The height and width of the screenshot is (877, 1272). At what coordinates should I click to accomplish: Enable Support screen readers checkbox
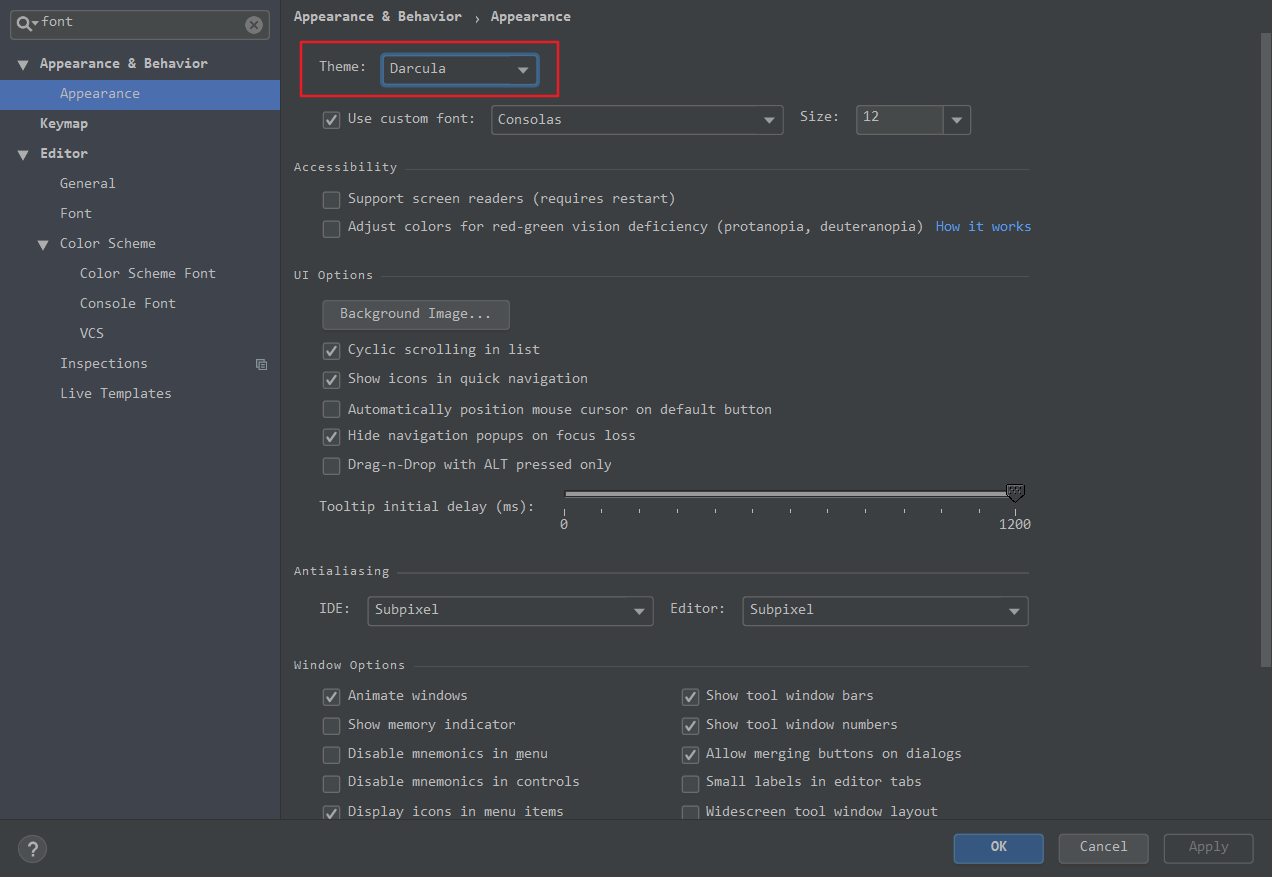coord(331,200)
